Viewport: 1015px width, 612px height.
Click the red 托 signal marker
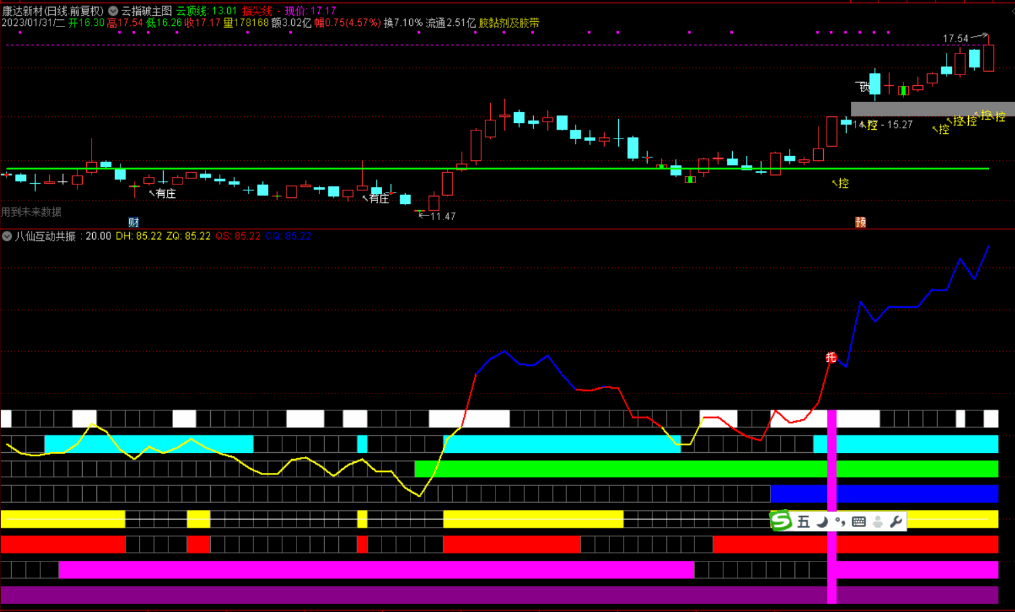831,357
